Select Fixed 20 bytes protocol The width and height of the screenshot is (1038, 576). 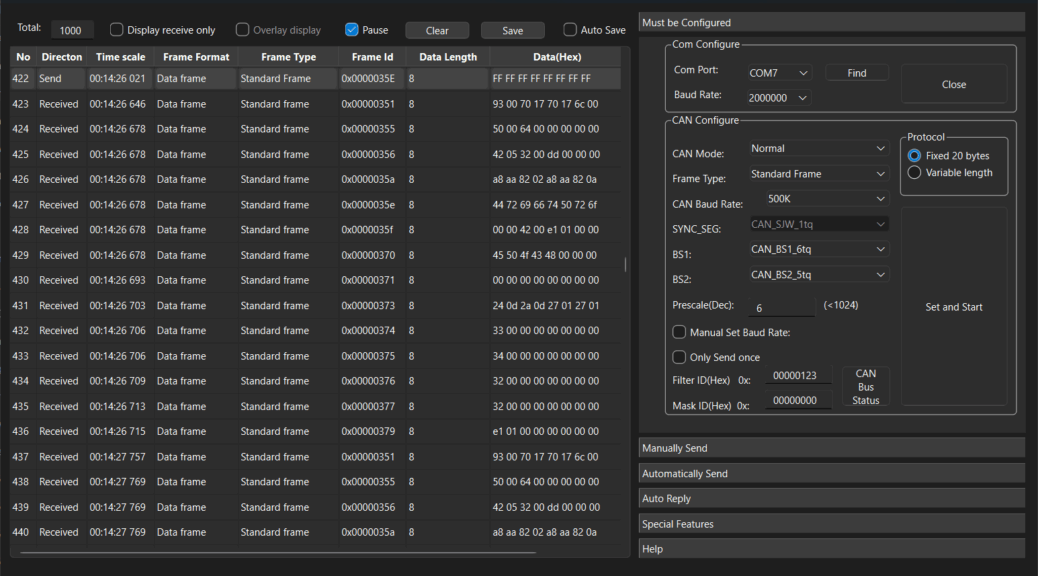coord(914,156)
